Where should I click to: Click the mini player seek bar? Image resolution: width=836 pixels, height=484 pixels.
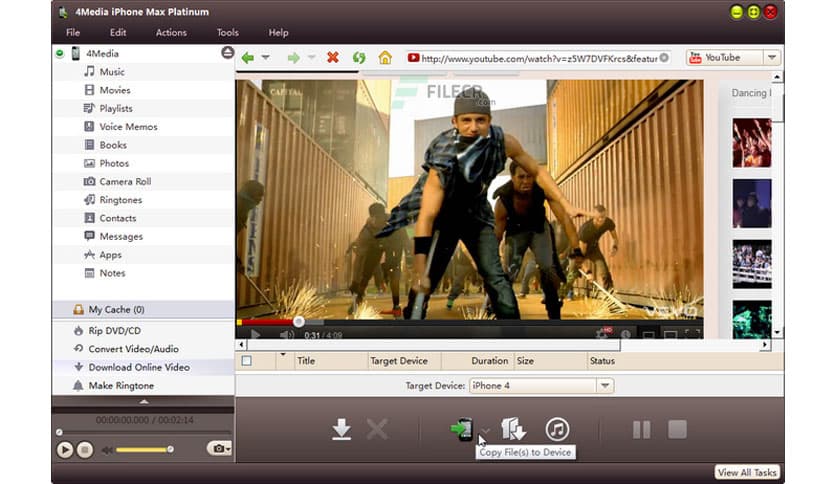tap(143, 432)
